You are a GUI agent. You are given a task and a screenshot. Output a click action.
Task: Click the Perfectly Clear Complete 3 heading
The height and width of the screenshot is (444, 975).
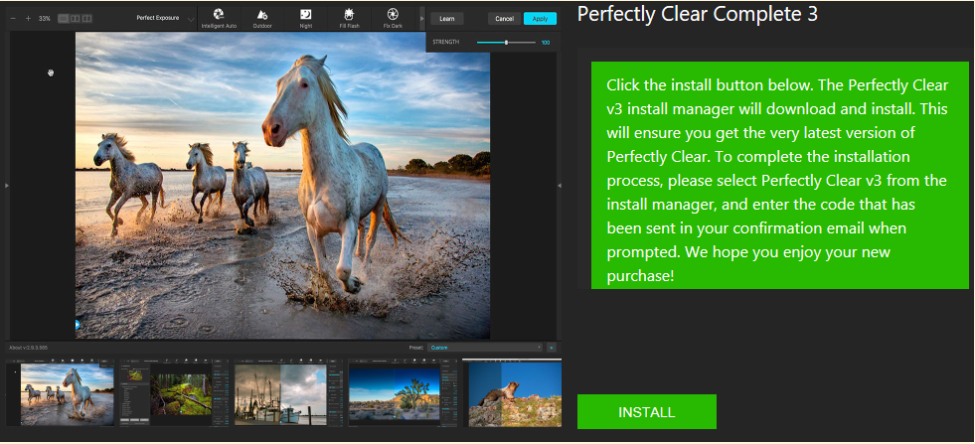pos(698,15)
